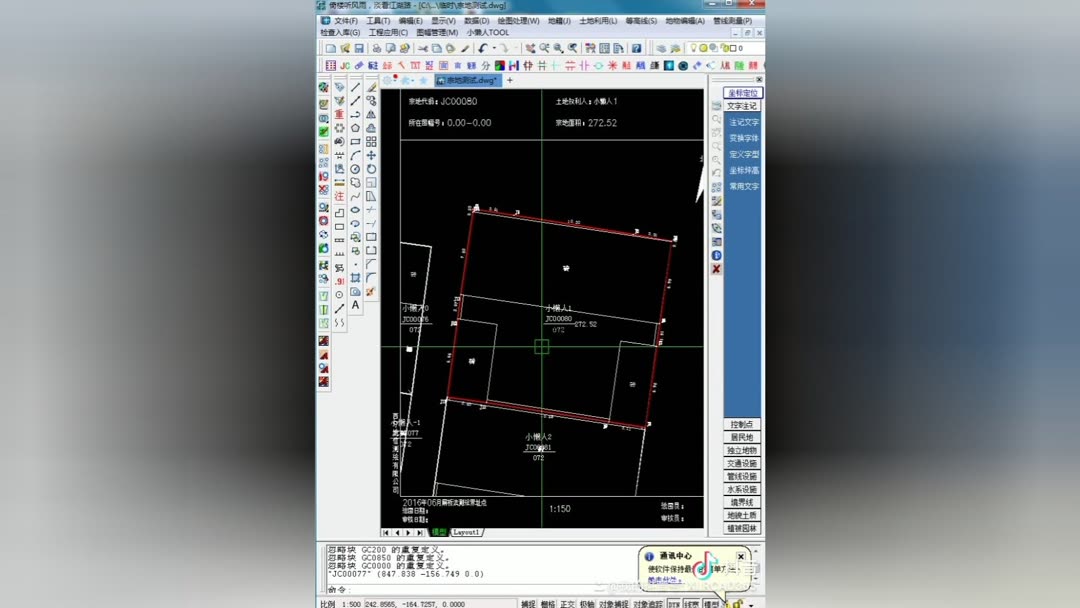Click the Save icon in the standard toolbar
This screenshot has width=1080, height=608.
(x=360, y=47)
